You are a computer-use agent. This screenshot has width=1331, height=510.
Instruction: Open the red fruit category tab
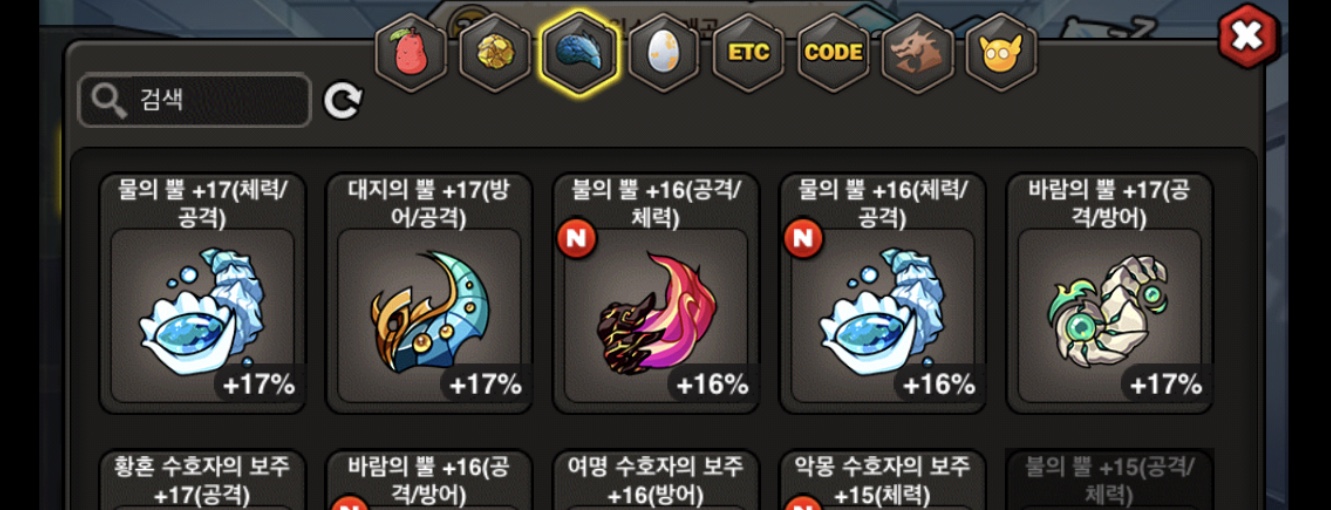pos(411,52)
